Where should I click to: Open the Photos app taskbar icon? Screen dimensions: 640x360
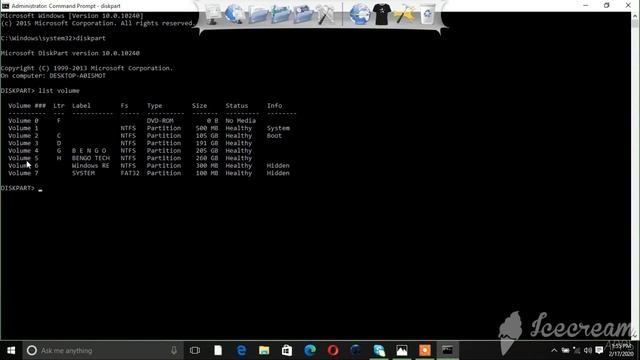point(402,350)
